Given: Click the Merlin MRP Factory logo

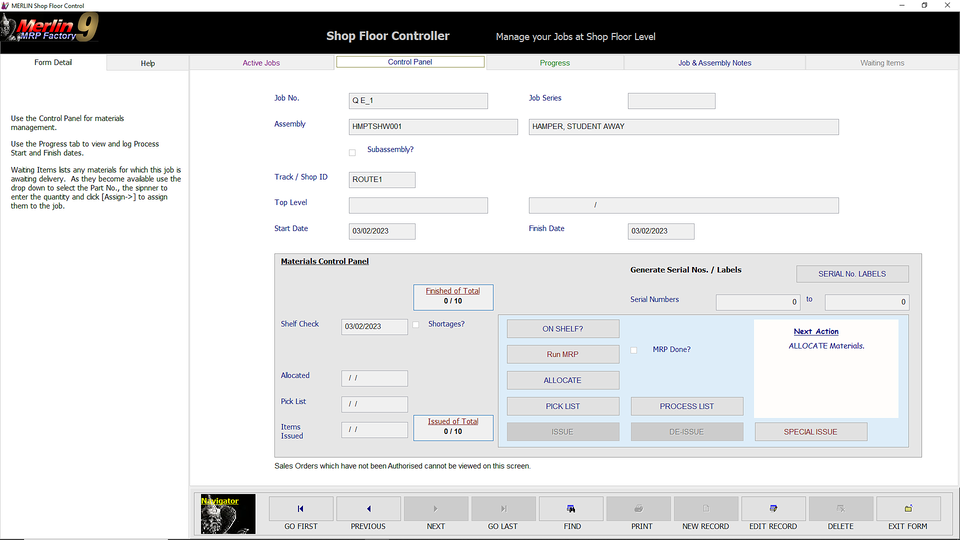Looking at the screenshot, I should tap(50, 28).
